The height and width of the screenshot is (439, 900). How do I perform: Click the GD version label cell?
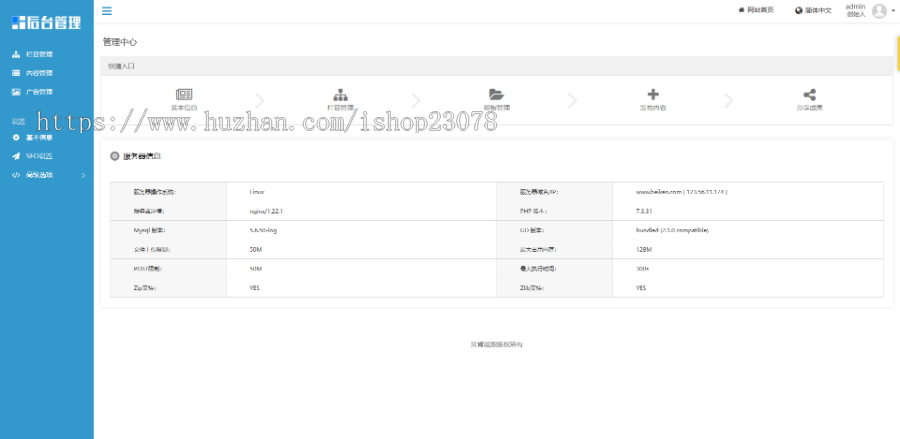click(x=554, y=230)
